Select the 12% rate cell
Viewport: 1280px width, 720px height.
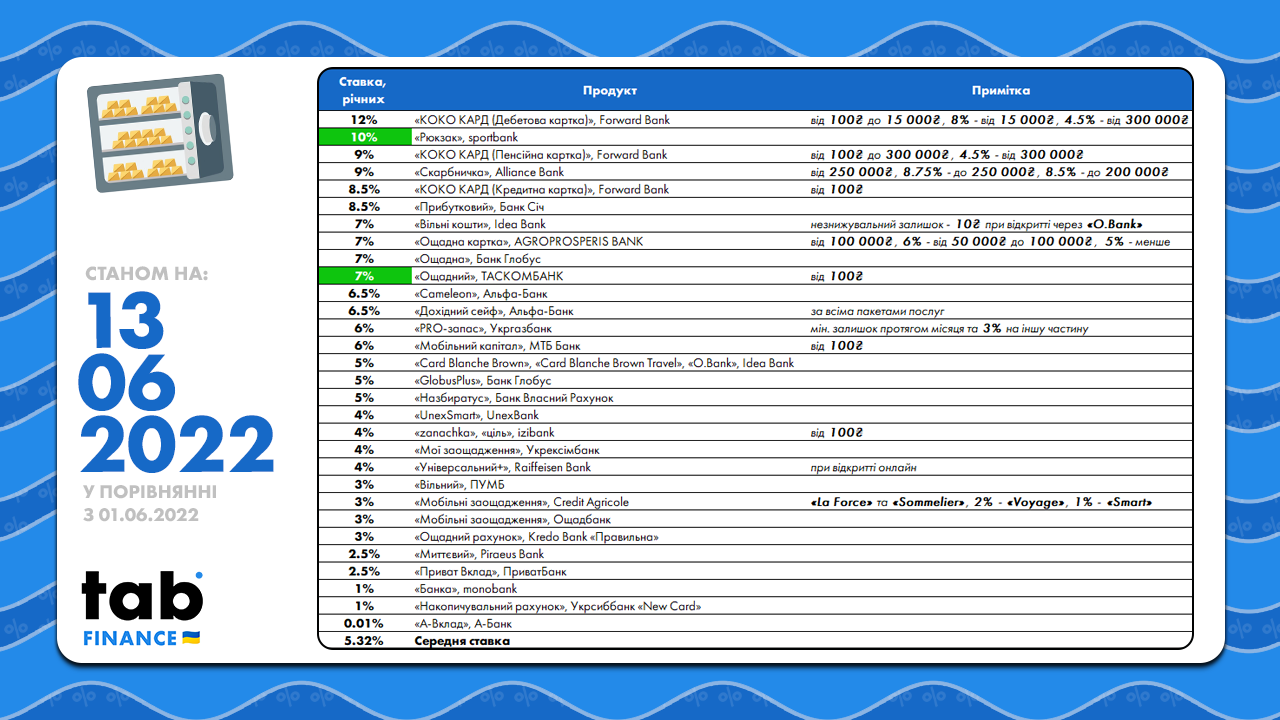(363, 120)
